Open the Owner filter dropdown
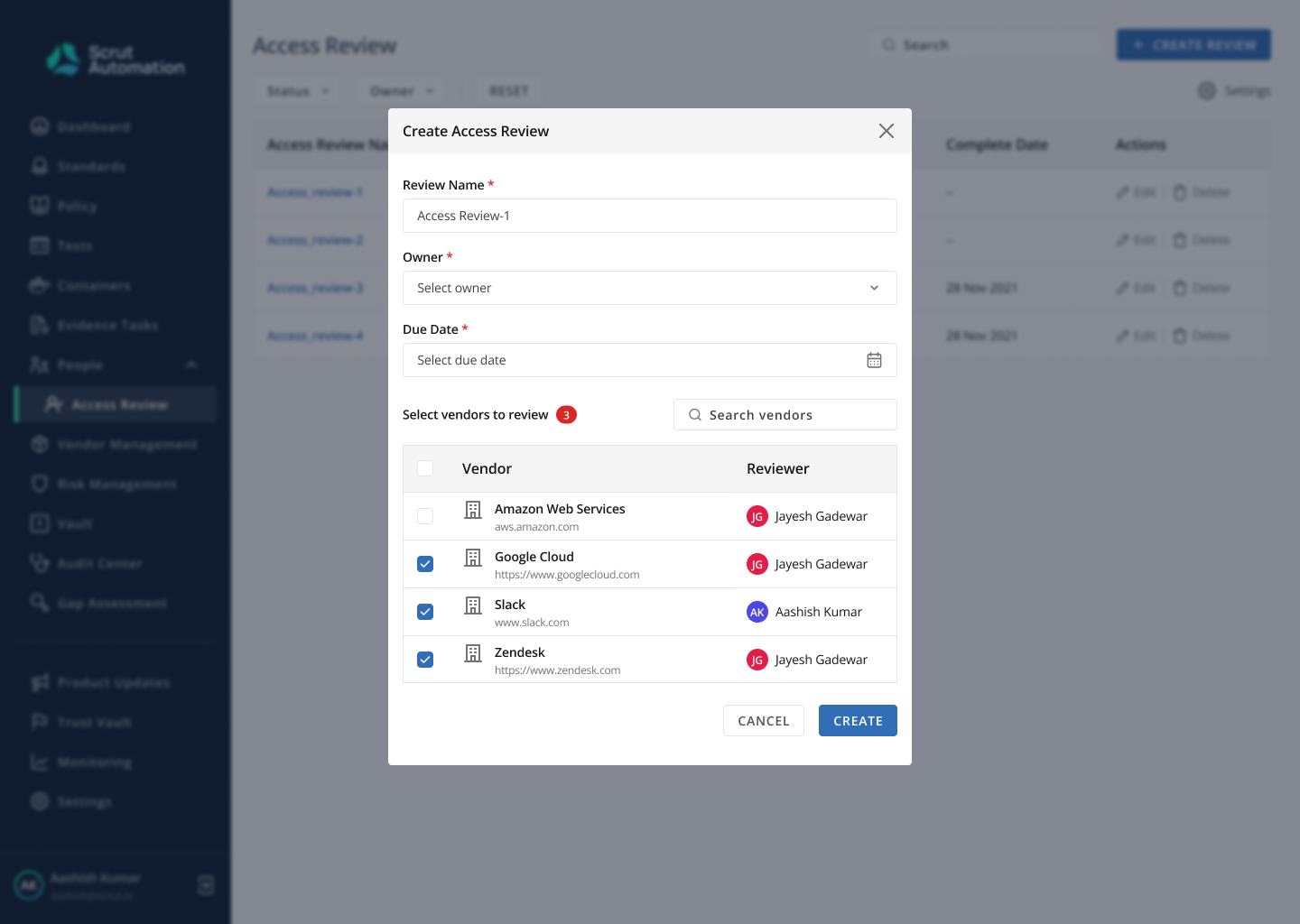 click(402, 91)
